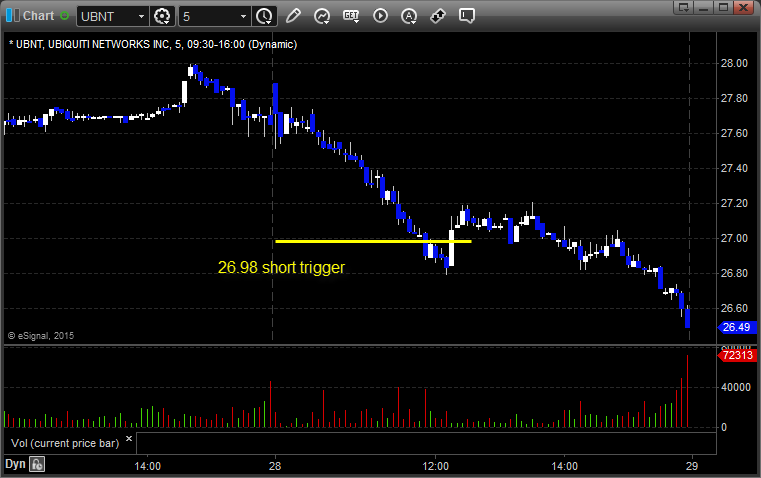The image size is (761, 478).
Task: Expand the interval dropdown arrow
Action: click(244, 16)
